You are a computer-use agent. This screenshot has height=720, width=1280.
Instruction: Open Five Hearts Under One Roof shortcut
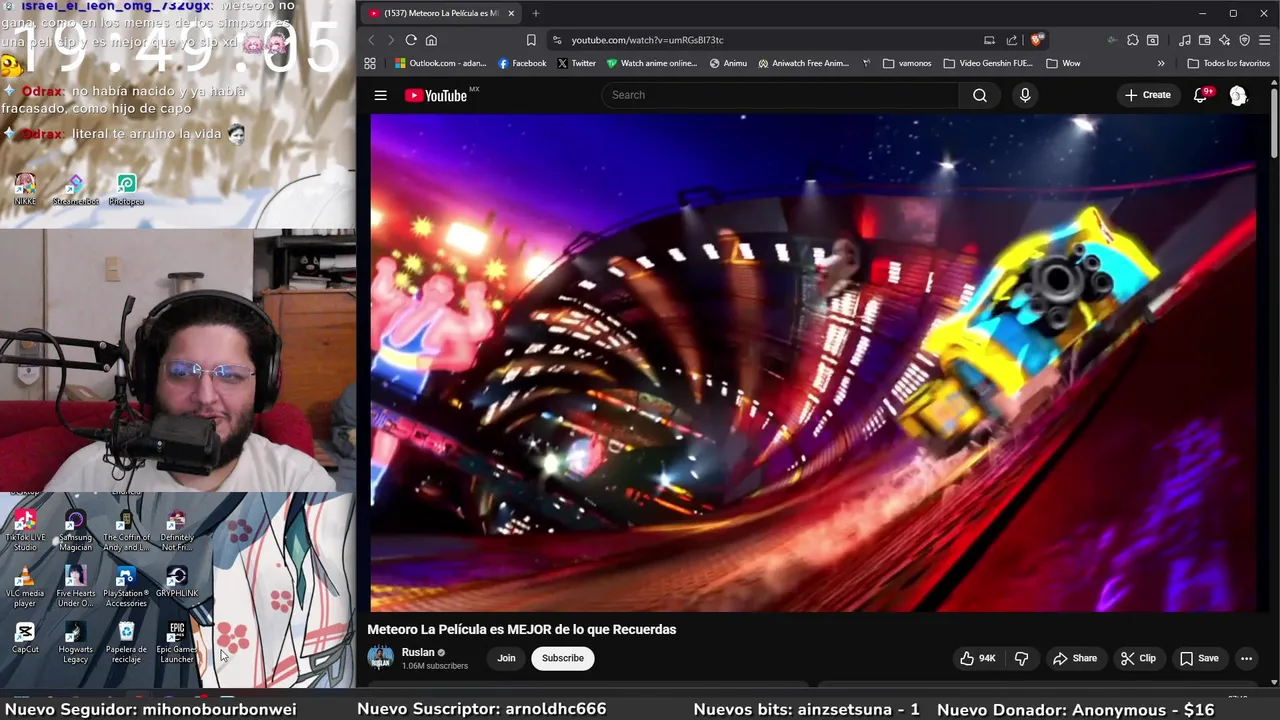tap(75, 587)
